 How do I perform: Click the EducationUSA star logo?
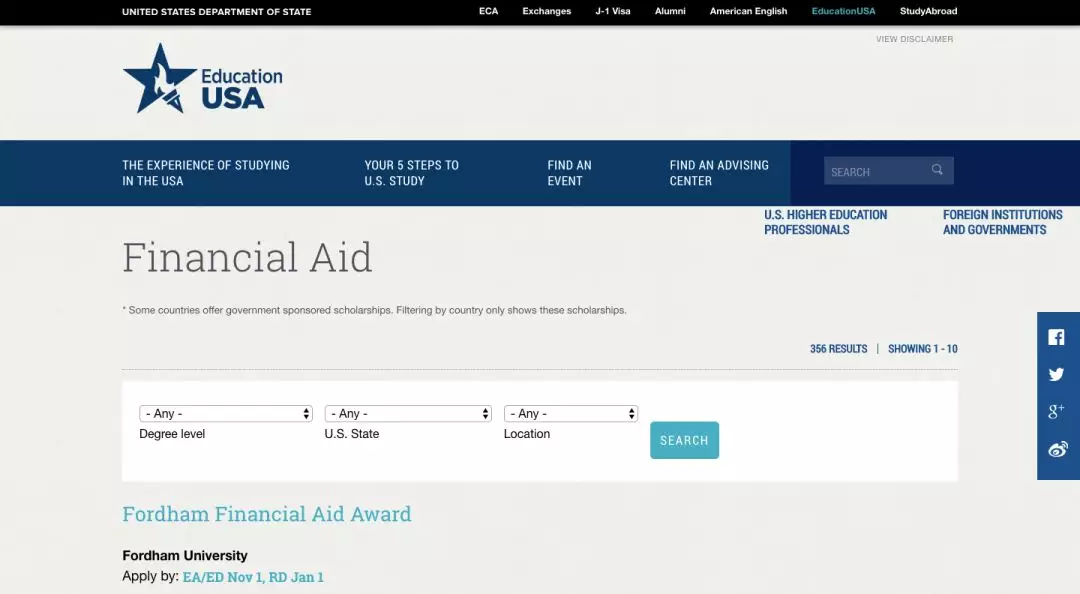202,79
